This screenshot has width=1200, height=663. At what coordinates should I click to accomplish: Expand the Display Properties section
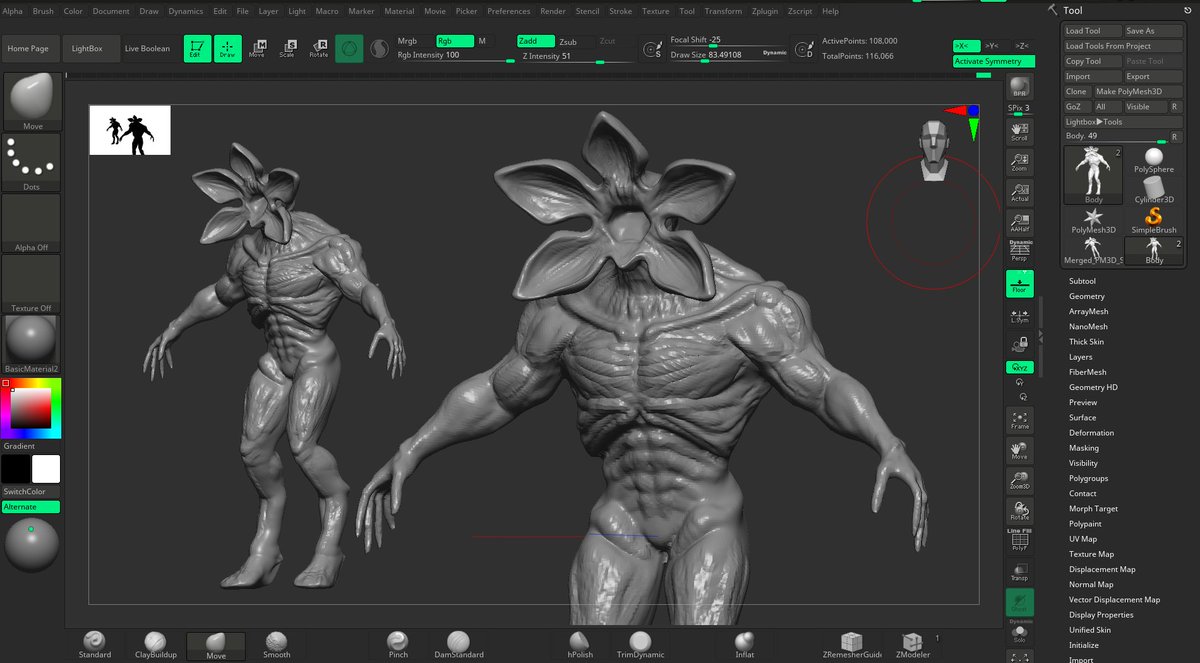1101,615
